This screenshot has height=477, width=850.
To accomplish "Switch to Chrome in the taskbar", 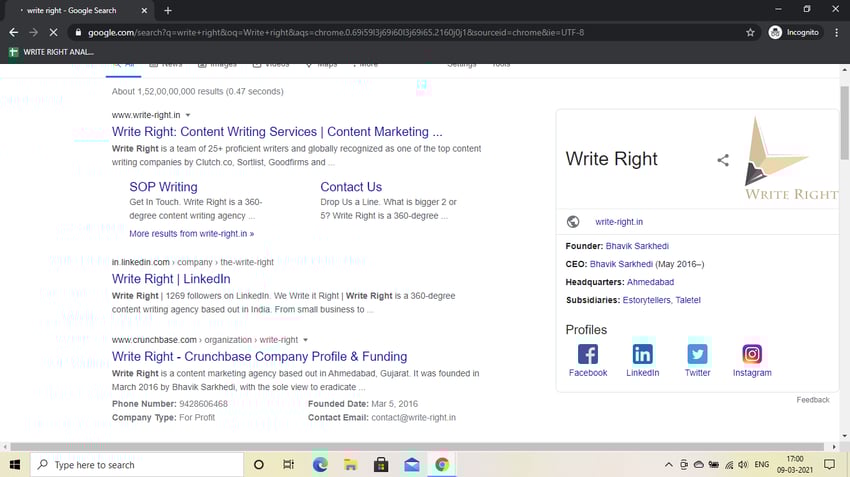I will (442, 465).
